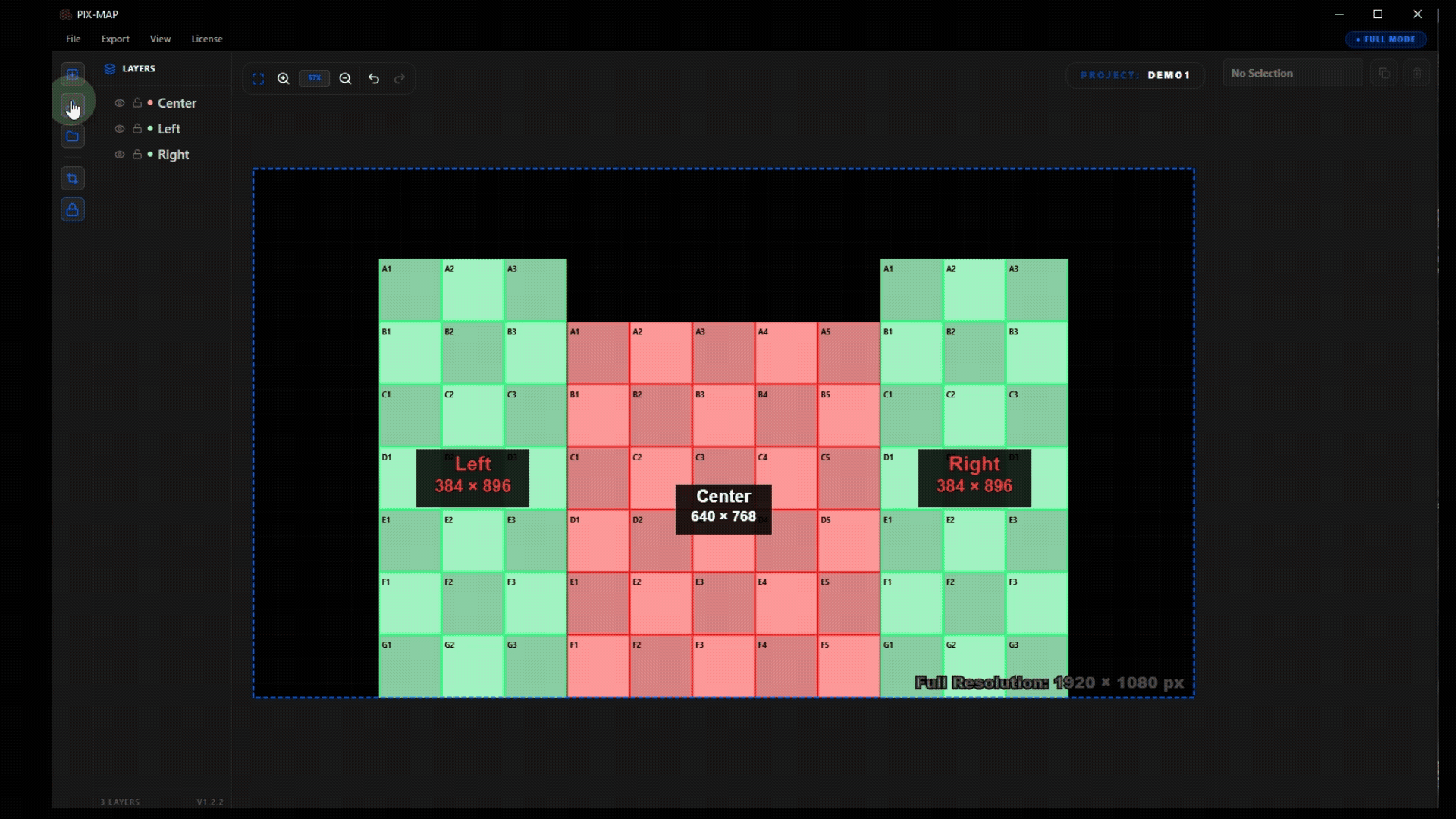This screenshot has height=819, width=1456.
Task: Click the delete trash icon
Action: pos(1417,74)
